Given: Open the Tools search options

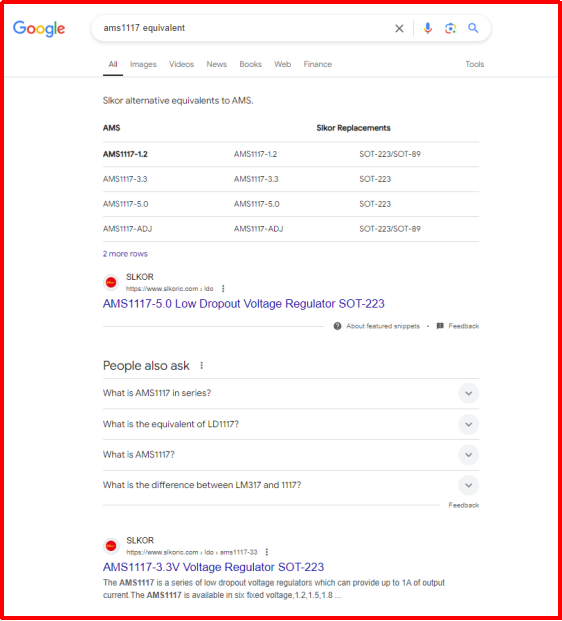Looking at the screenshot, I should [x=474, y=64].
